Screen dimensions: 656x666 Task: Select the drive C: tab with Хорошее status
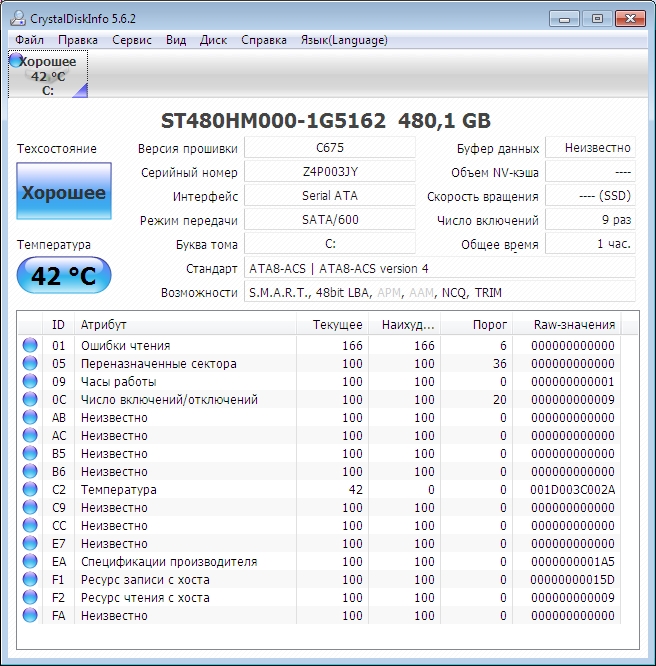48,75
